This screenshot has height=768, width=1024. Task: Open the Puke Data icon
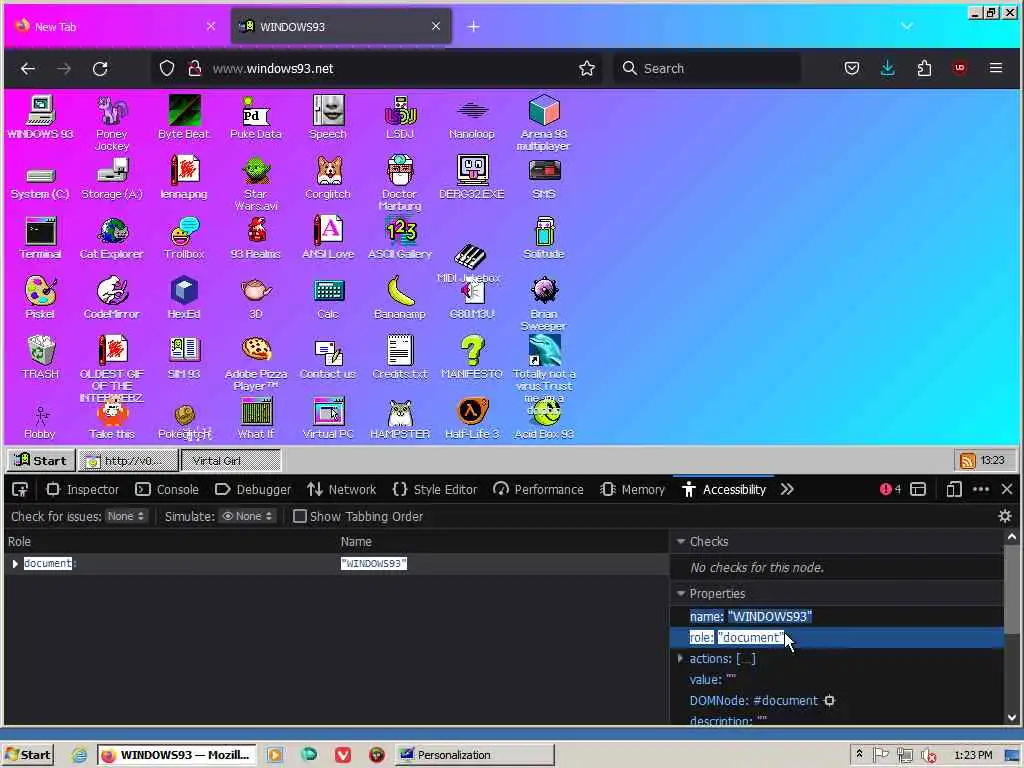(x=256, y=117)
